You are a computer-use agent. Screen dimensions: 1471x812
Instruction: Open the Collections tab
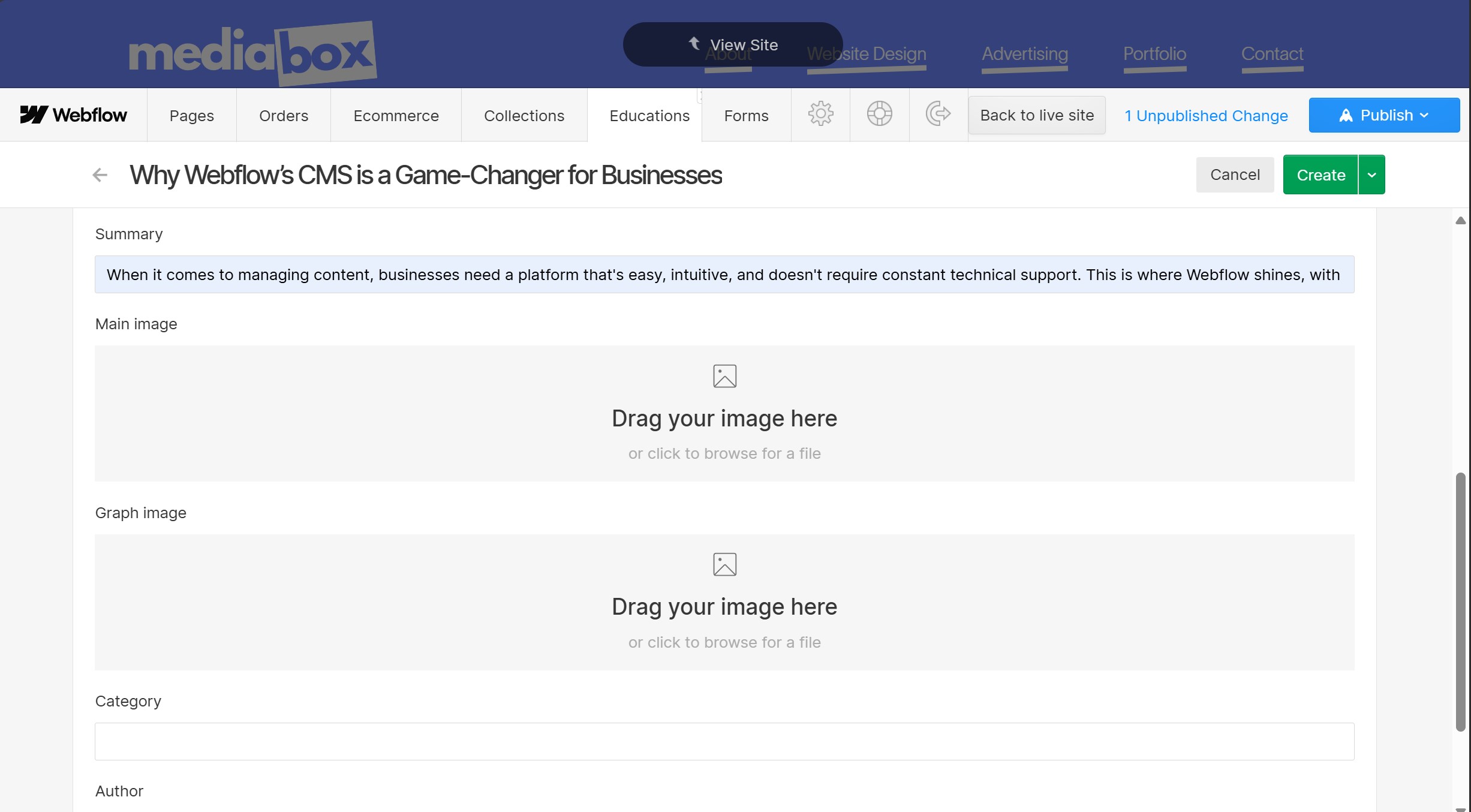[x=524, y=115]
